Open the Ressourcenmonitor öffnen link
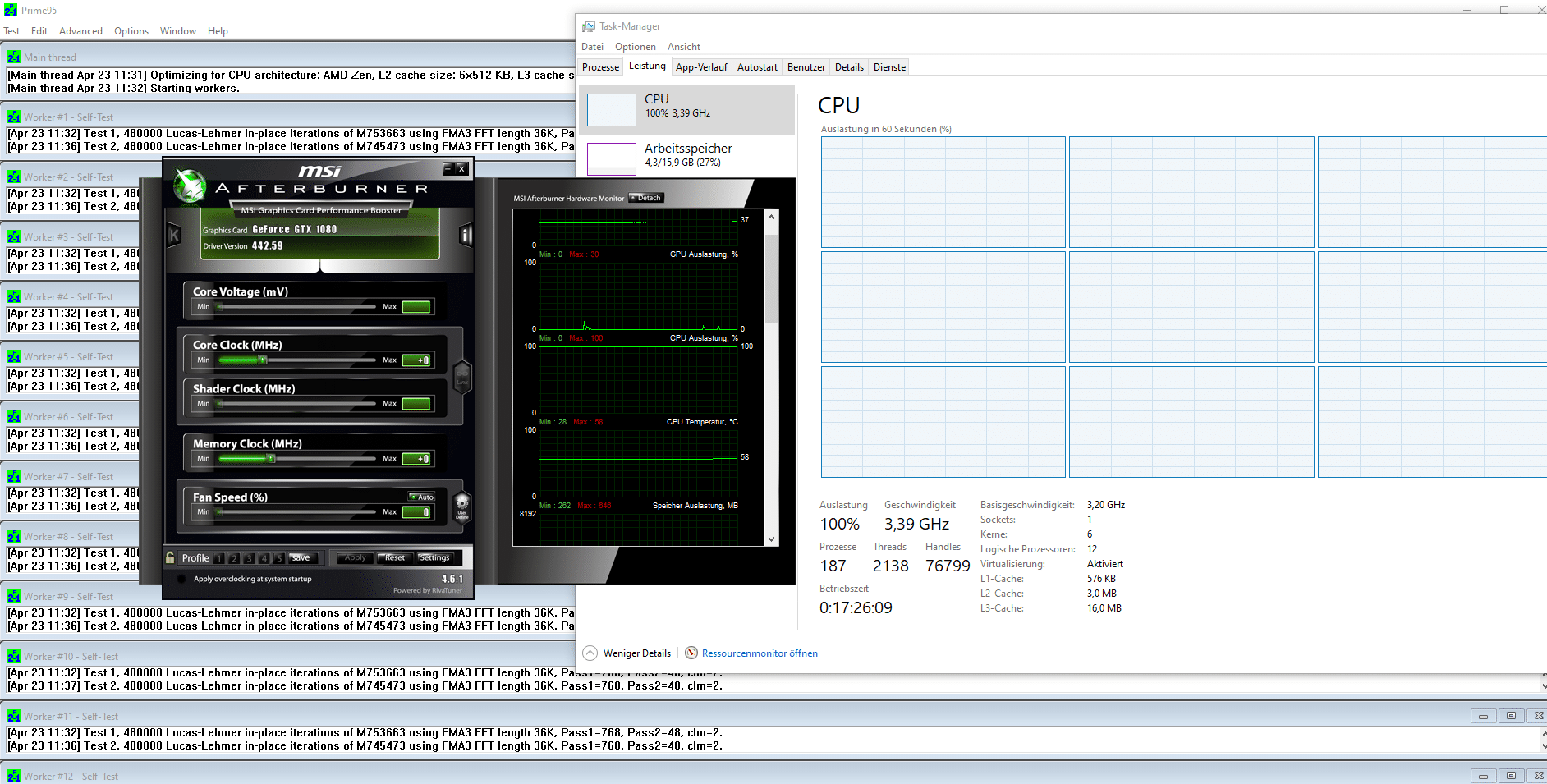The image size is (1547, 784). pyautogui.click(x=760, y=653)
